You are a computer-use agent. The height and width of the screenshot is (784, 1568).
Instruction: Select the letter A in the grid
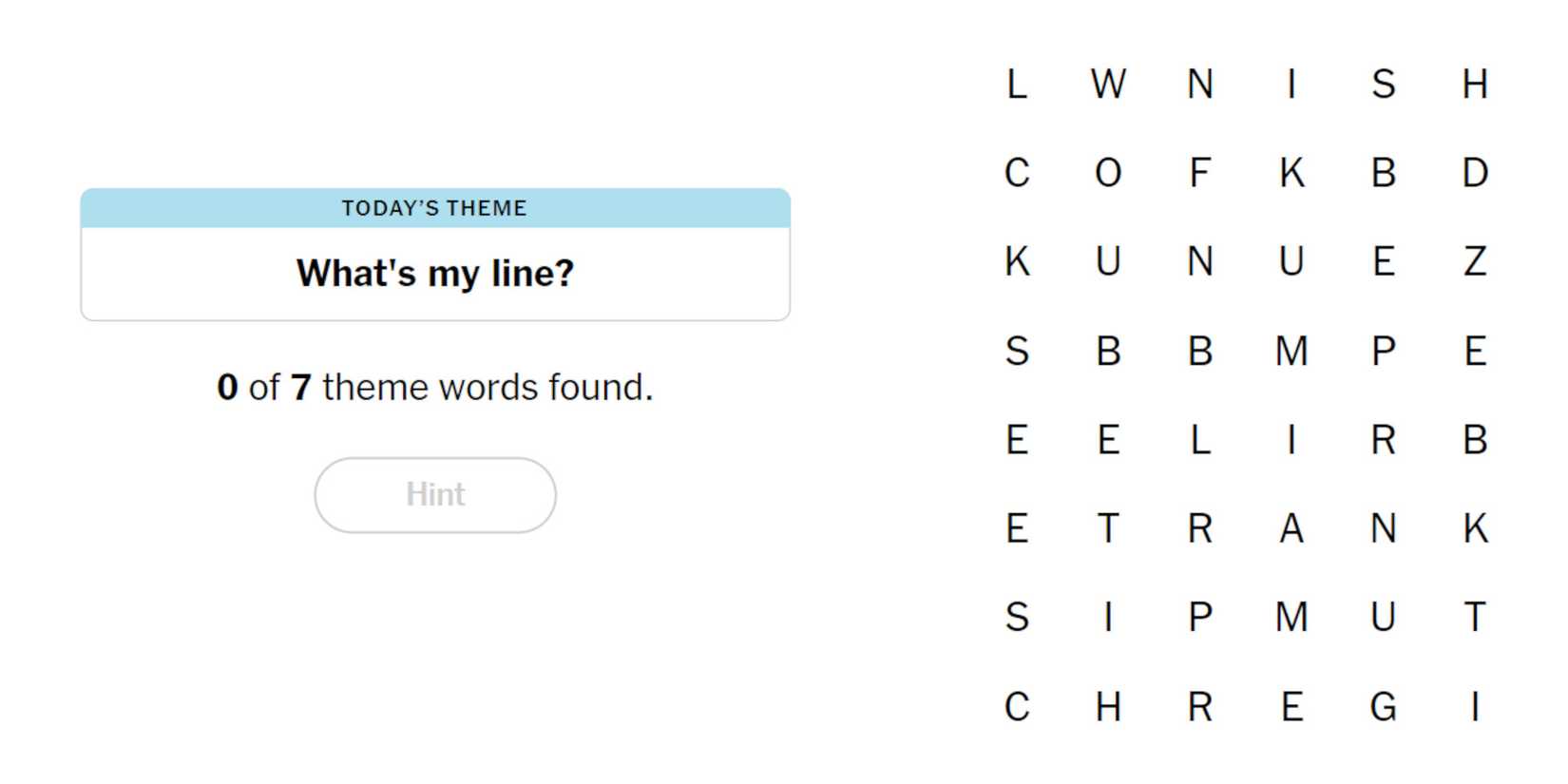pos(1291,528)
